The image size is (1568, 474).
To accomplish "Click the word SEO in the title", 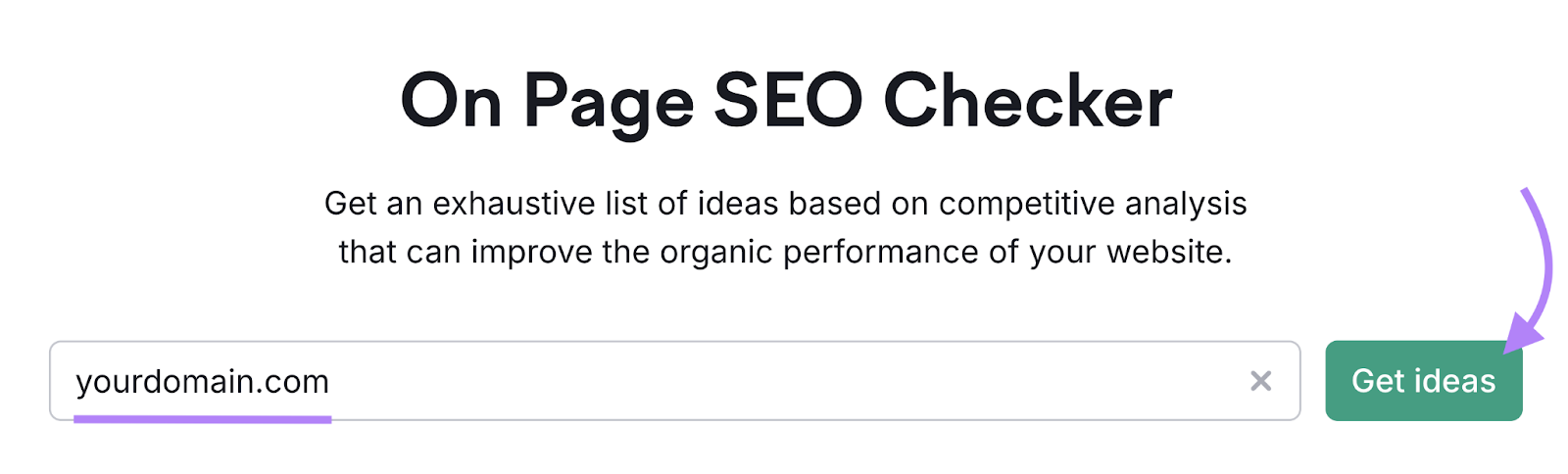I will pos(788,101).
